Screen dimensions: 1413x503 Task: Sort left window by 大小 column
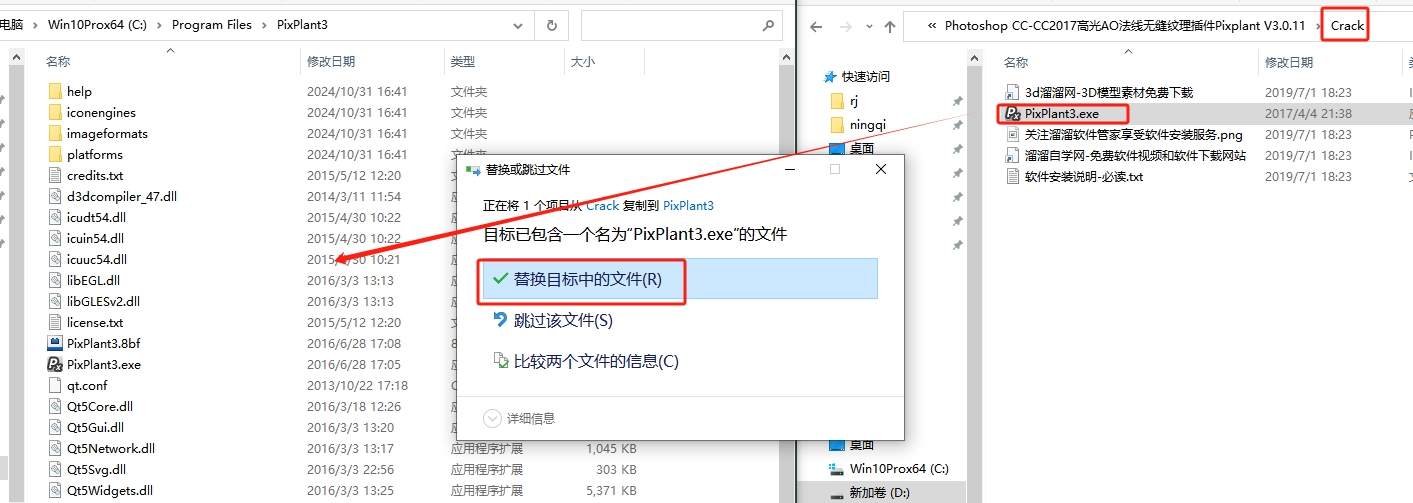[582, 61]
